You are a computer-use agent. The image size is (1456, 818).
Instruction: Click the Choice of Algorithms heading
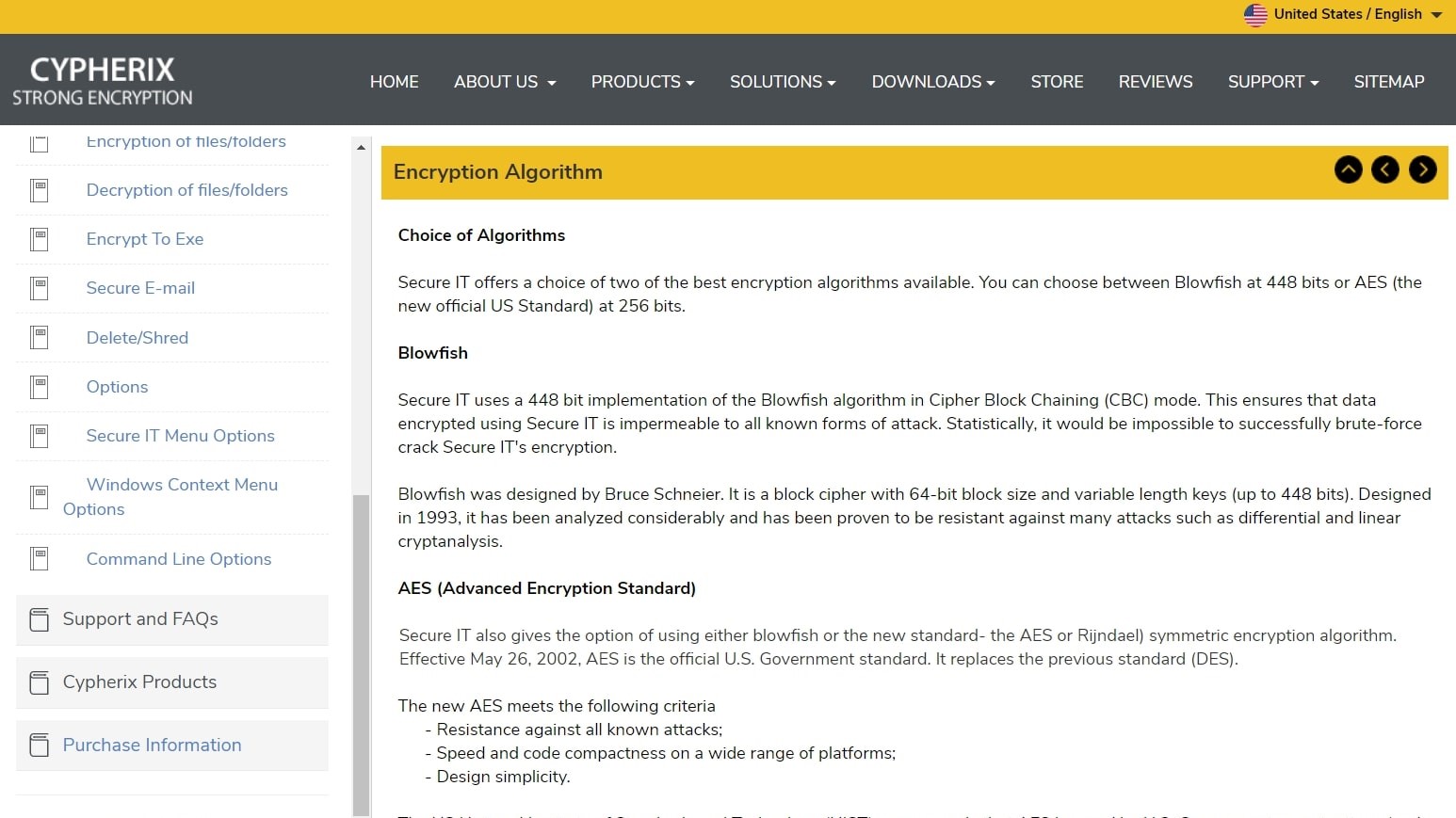pos(481,235)
